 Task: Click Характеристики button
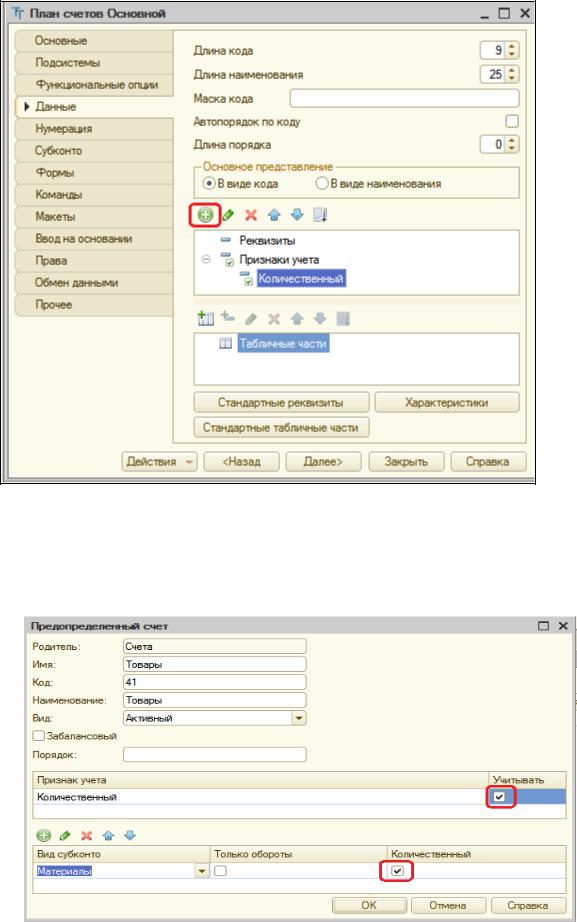[x=447, y=403]
